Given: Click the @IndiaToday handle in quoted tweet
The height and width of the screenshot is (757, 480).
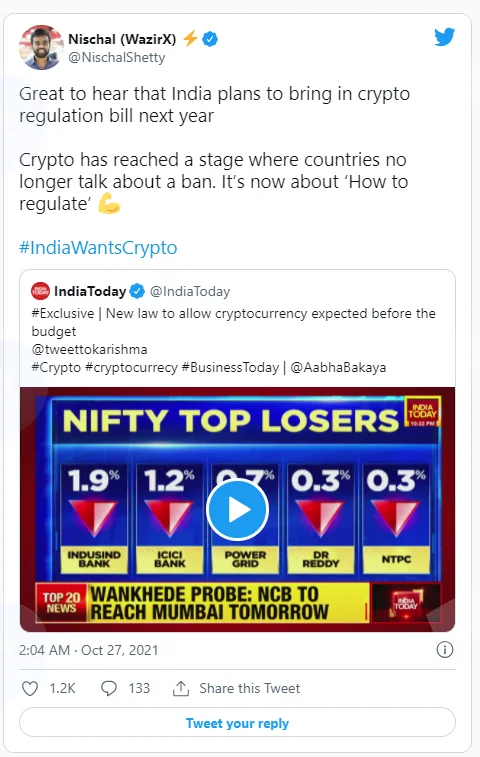Looking at the screenshot, I should point(190,292).
